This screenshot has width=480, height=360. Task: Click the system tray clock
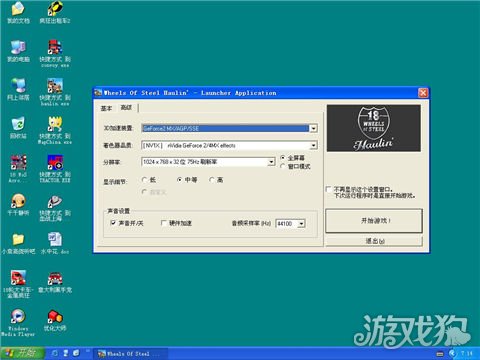467,353
